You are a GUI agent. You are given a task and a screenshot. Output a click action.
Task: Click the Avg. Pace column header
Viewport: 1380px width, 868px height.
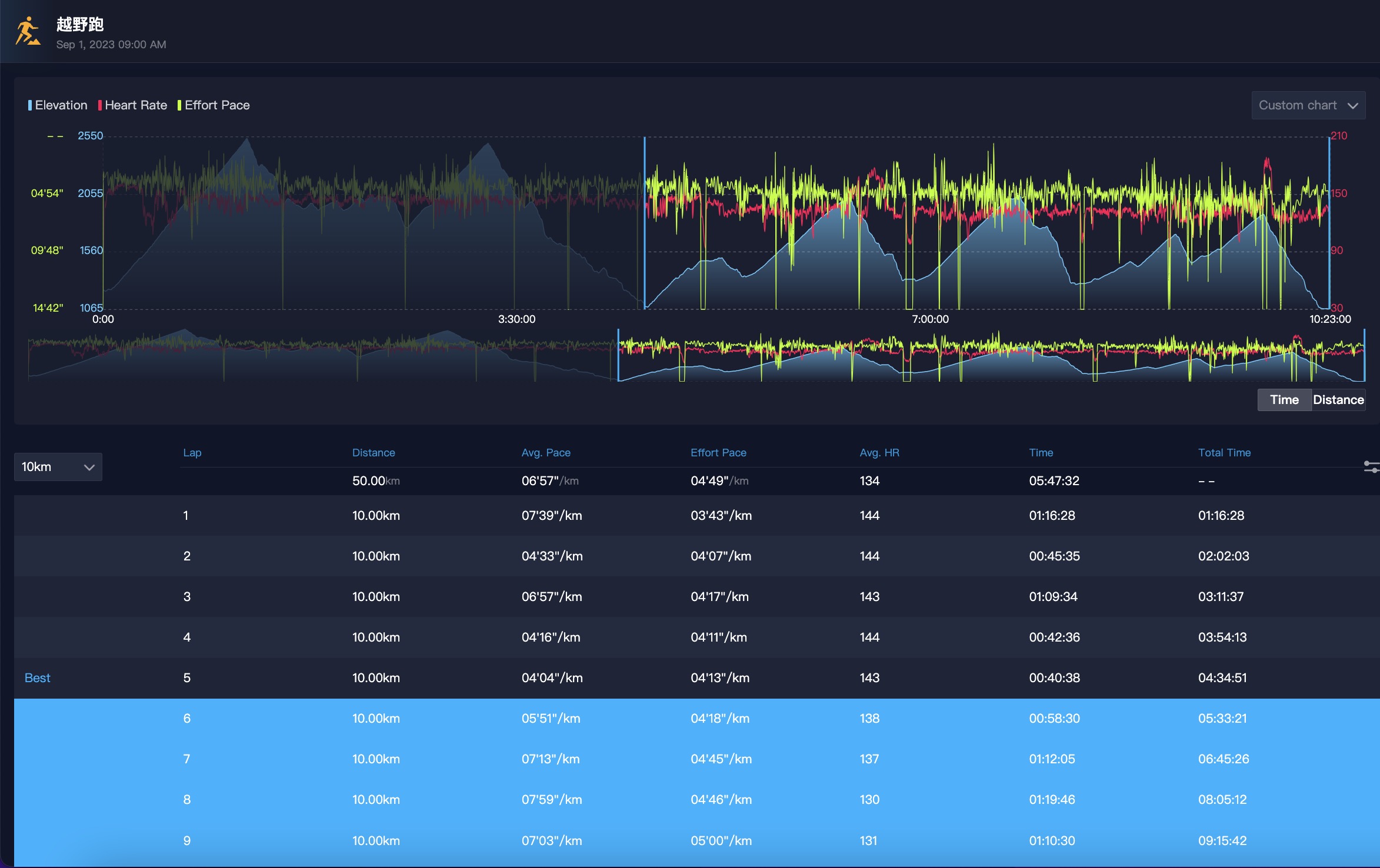[x=546, y=453]
